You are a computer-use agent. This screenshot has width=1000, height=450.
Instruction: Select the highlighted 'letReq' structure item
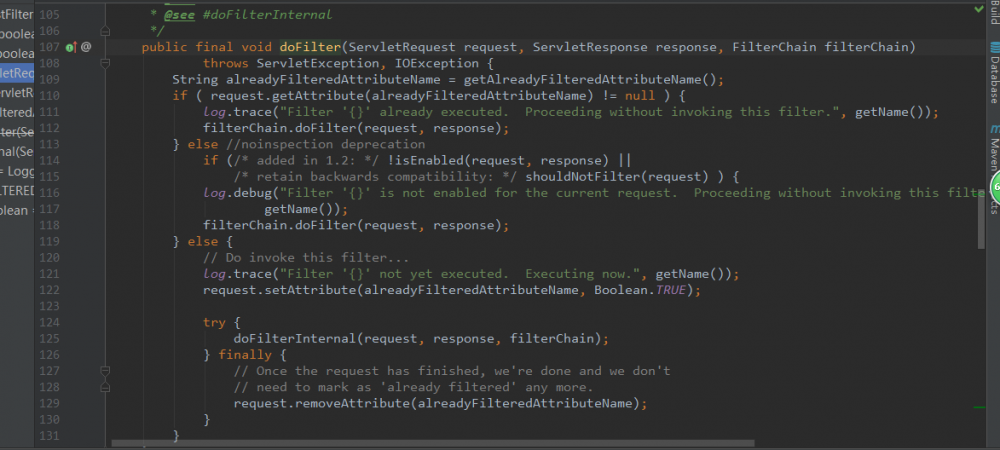17,73
